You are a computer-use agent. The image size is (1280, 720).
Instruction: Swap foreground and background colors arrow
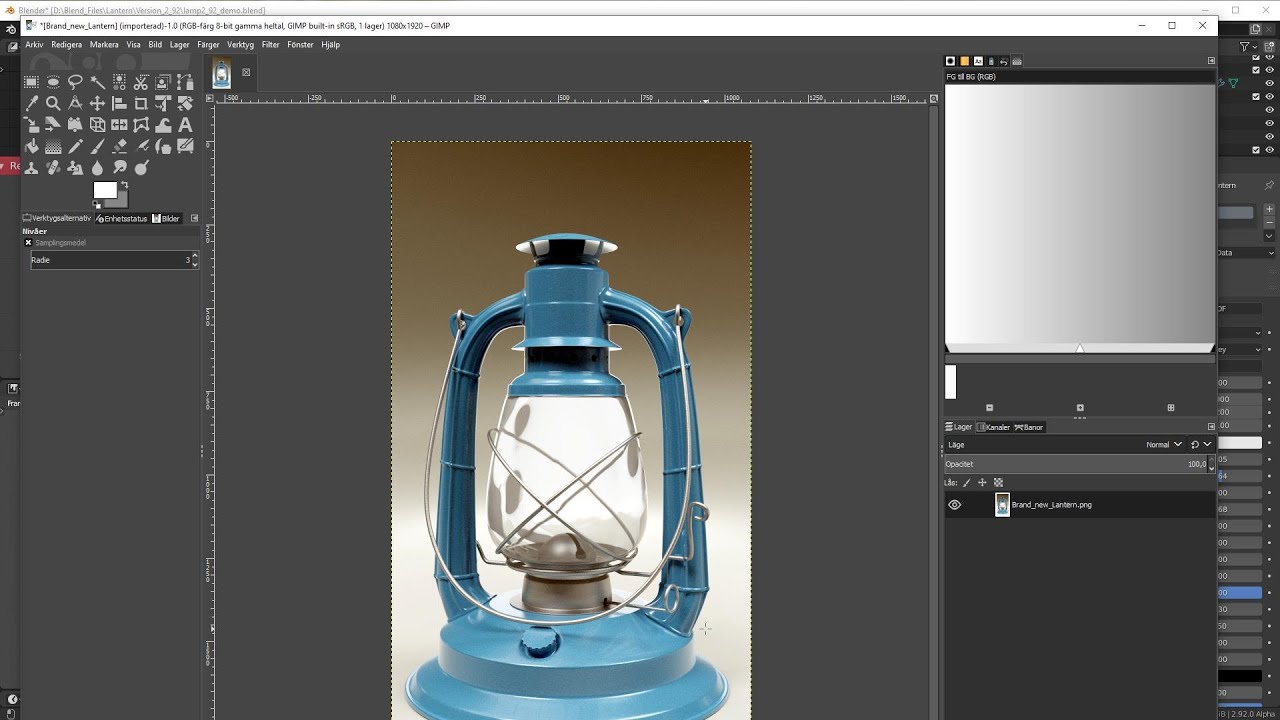coord(125,185)
